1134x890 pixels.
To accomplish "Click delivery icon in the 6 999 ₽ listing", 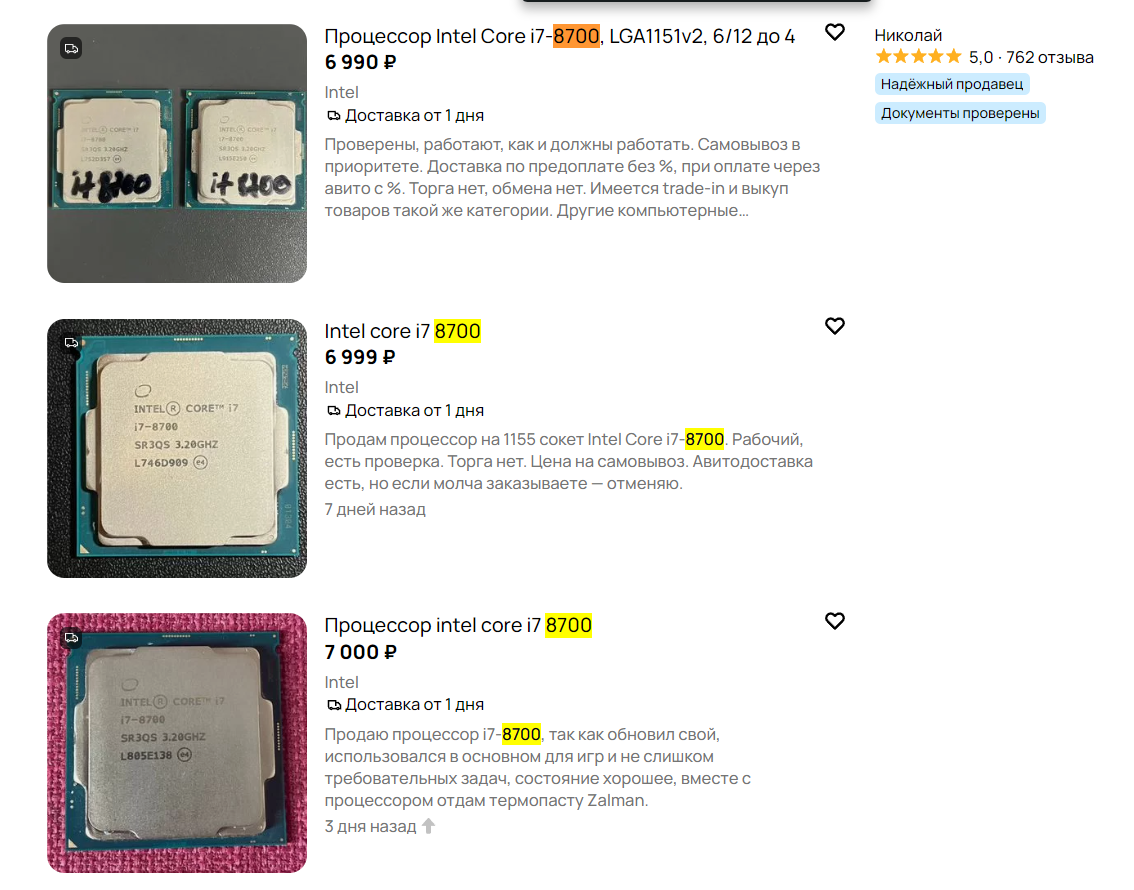I will coord(333,411).
